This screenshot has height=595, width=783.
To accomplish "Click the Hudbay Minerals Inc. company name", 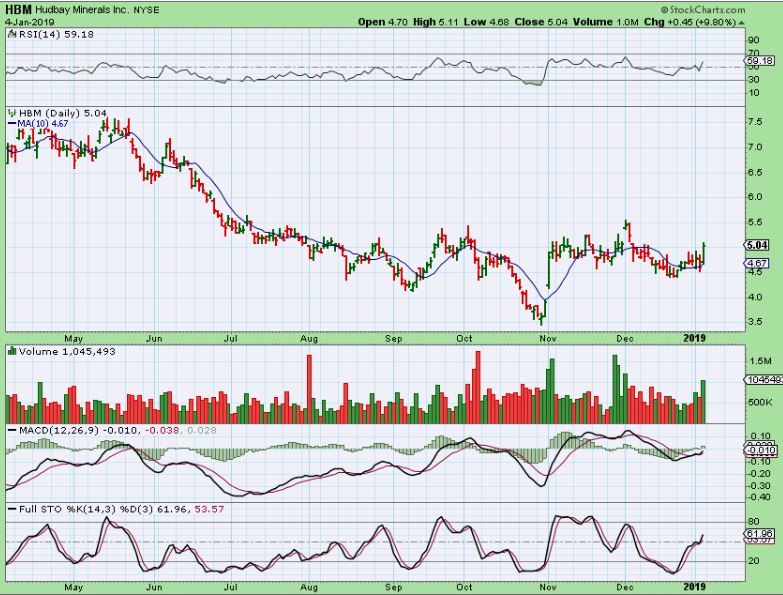I will [82, 10].
